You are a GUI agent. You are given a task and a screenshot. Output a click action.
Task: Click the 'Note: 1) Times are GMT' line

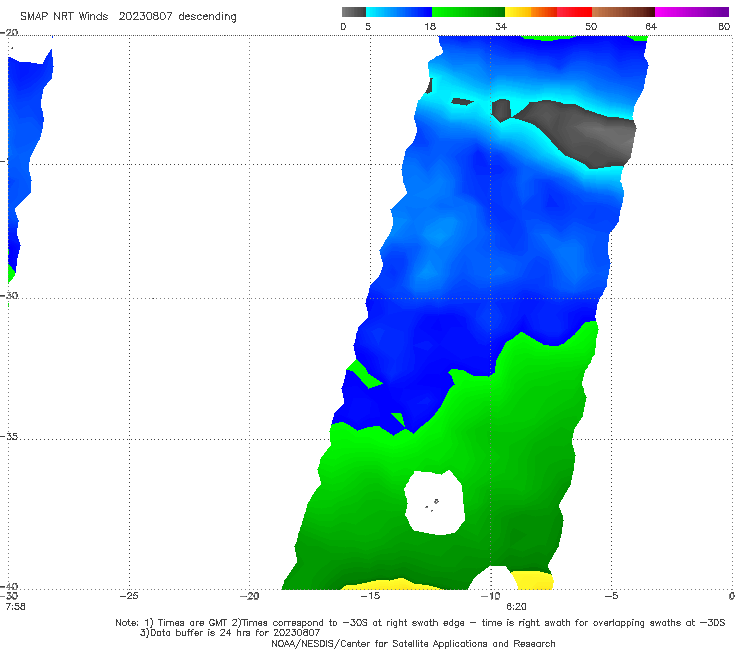point(420,623)
